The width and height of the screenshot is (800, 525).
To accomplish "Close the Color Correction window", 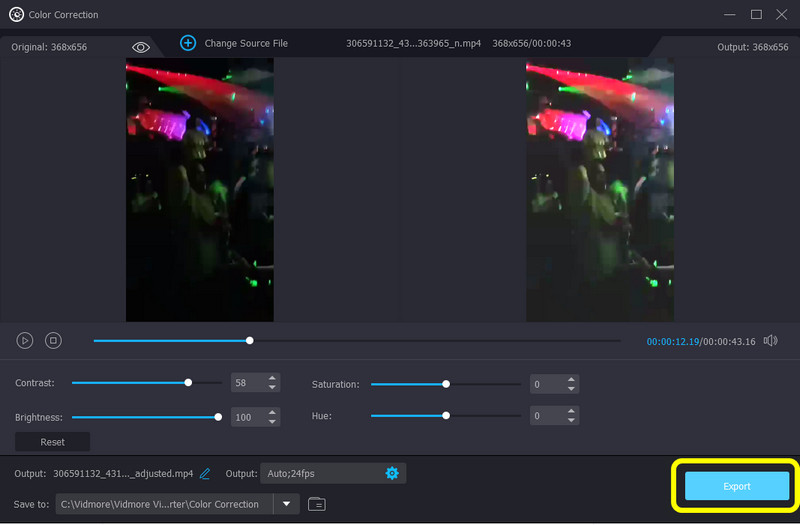I will 782,14.
